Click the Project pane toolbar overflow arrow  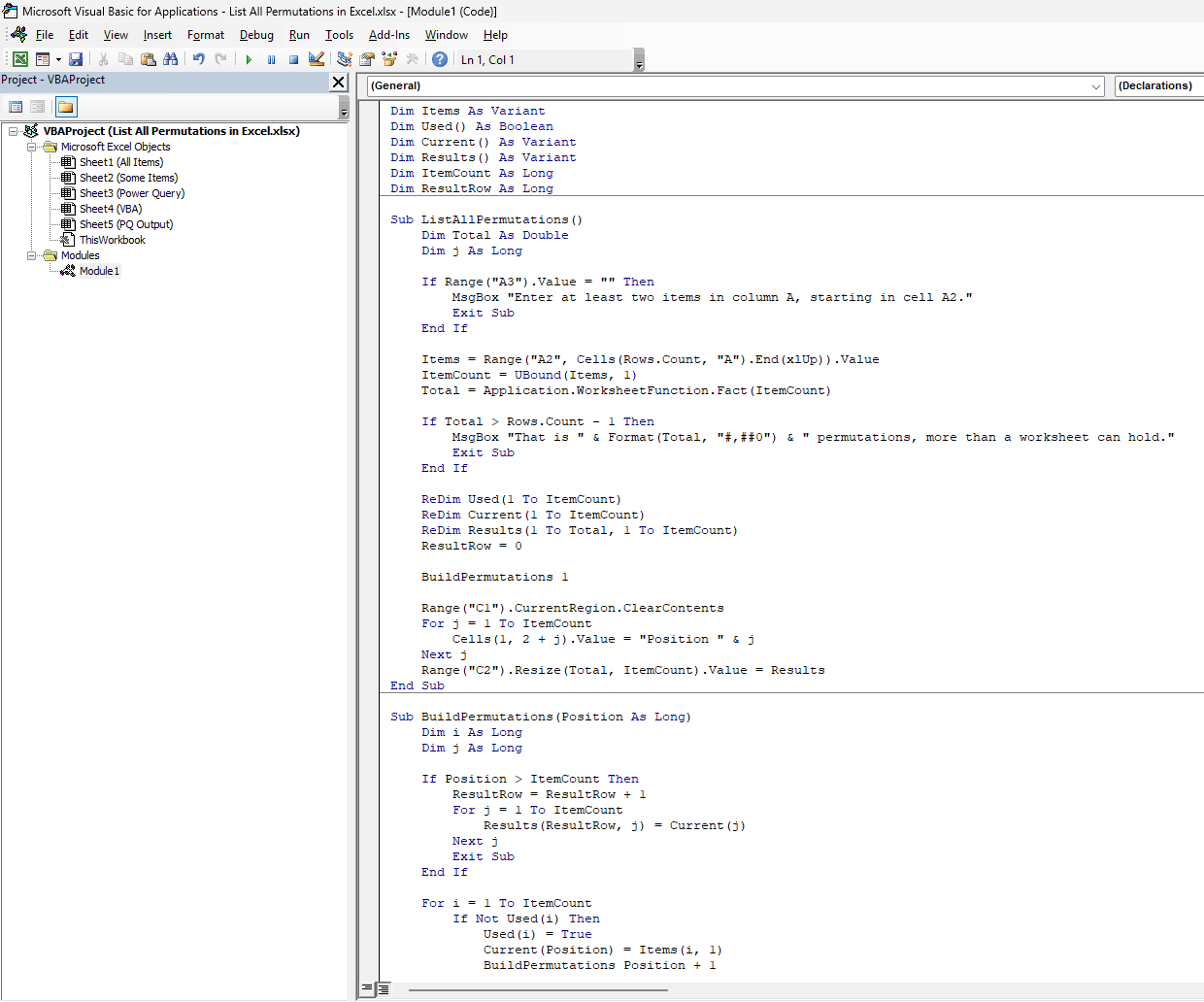[344, 108]
